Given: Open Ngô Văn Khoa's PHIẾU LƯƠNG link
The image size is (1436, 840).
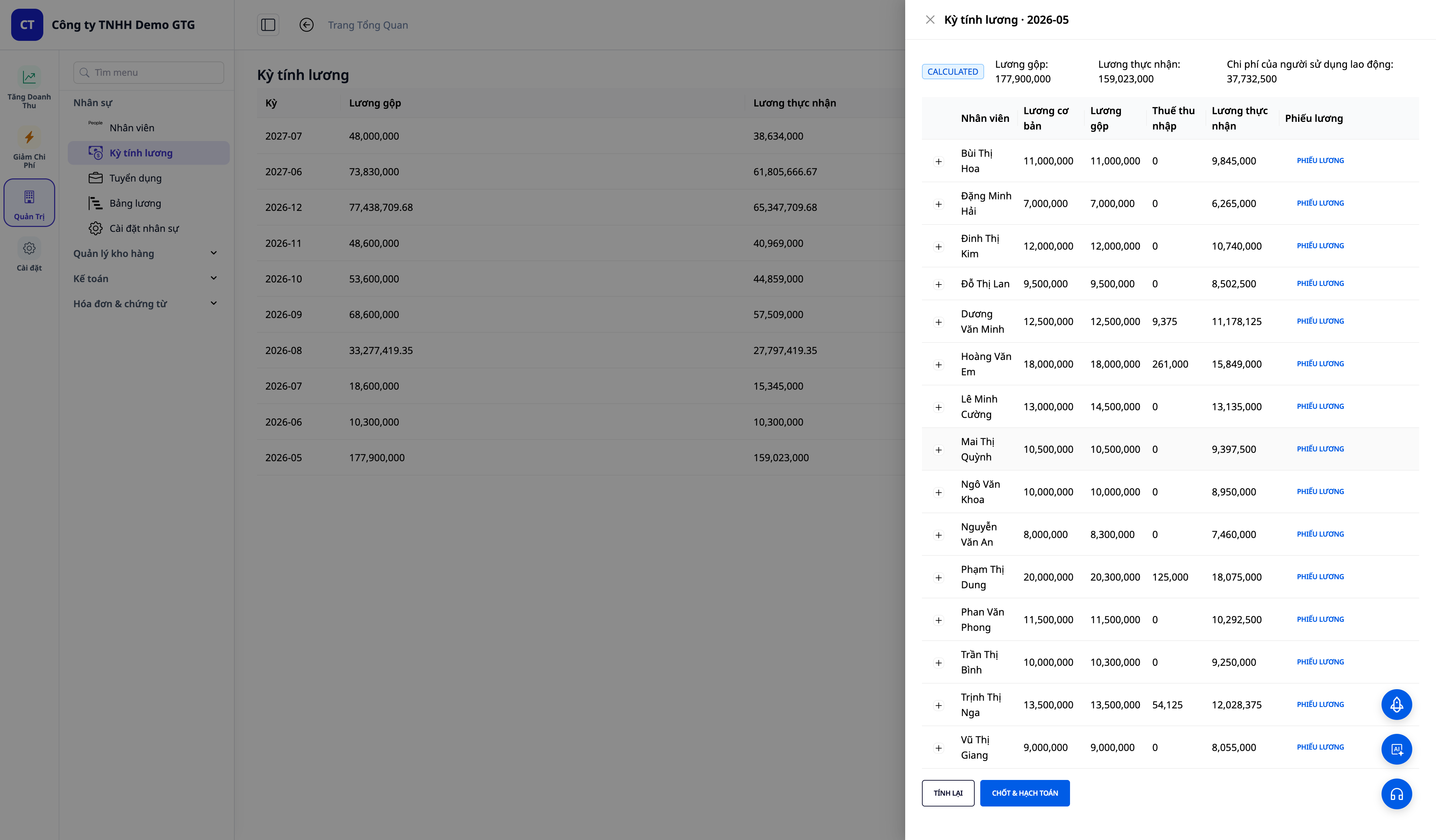Looking at the screenshot, I should 1320,491.
